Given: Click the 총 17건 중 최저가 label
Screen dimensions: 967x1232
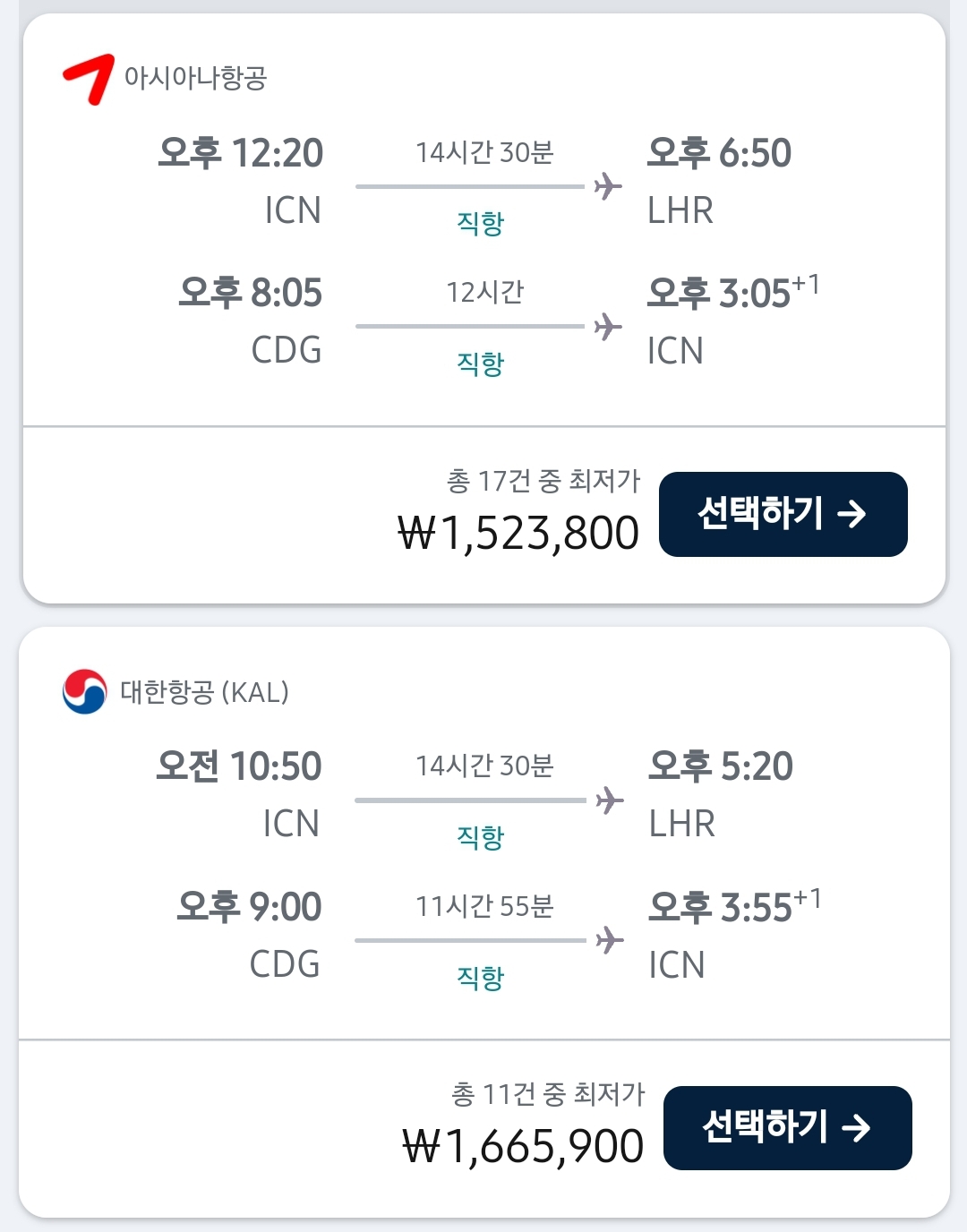Looking at the screenshot, I should coord(543,481).
